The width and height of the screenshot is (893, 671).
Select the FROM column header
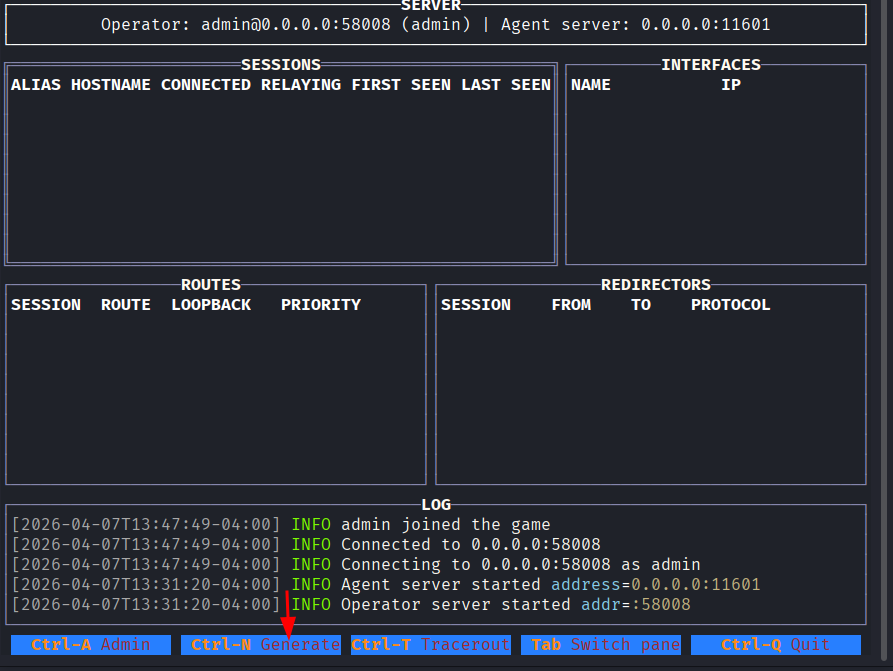point(571,305)
